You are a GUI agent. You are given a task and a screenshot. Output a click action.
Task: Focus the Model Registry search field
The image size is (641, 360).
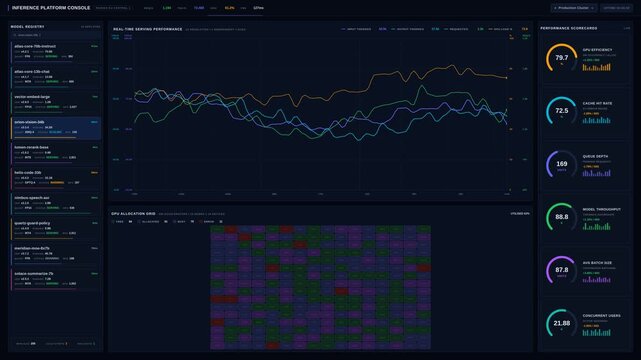click(55, 35)
